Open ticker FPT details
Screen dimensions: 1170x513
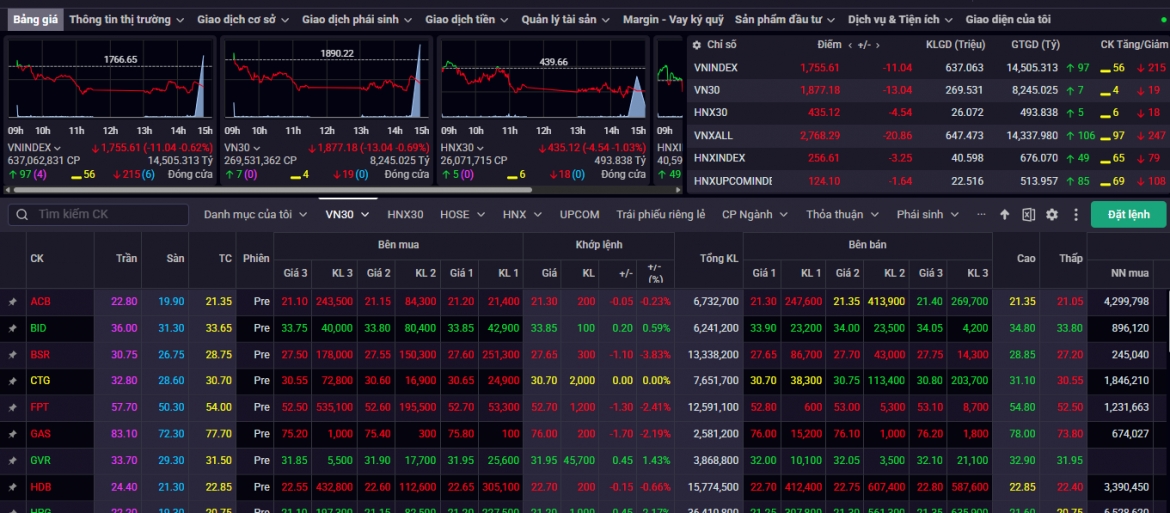40,408
